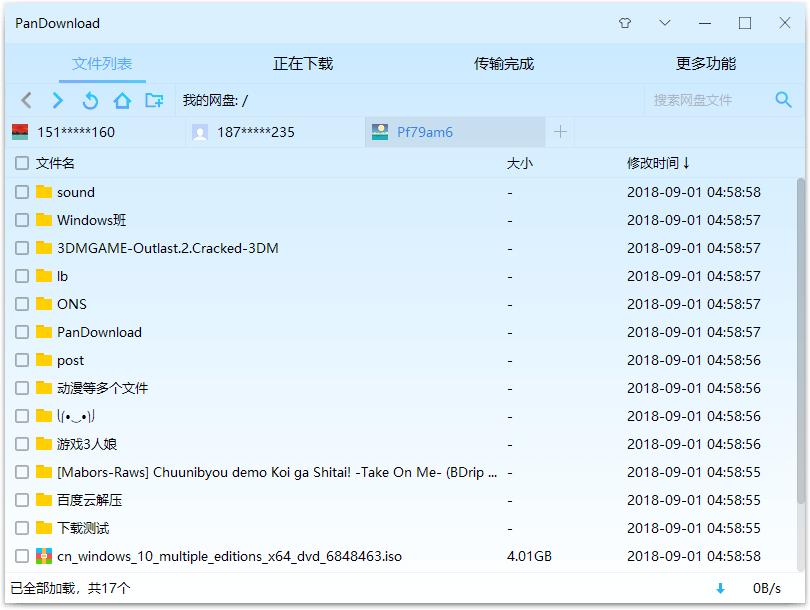Image resolution: width=810 pixels, height=610 pixels.
Task: Open the theme skin shirt icon
Action: [x=624, y=22]
